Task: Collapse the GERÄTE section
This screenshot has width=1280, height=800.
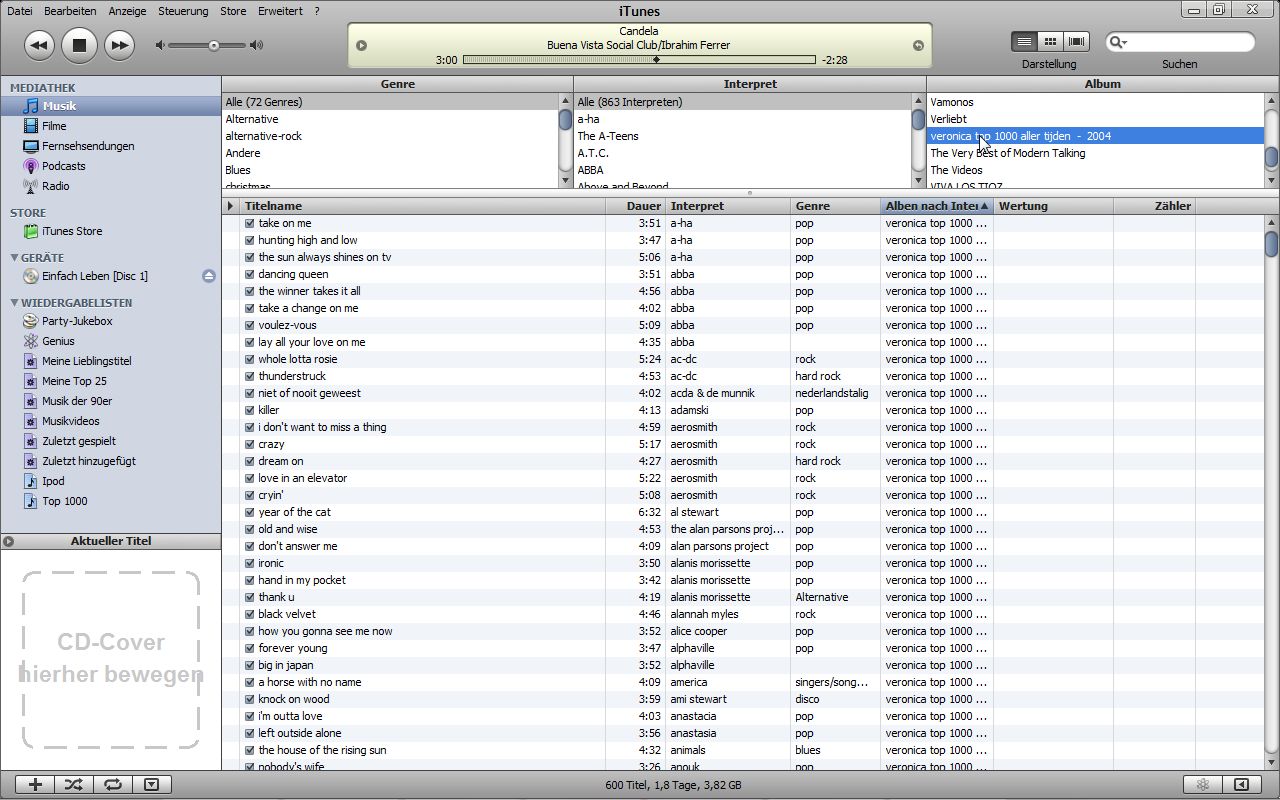Action: pyautogui.click(x=14, y=257)
